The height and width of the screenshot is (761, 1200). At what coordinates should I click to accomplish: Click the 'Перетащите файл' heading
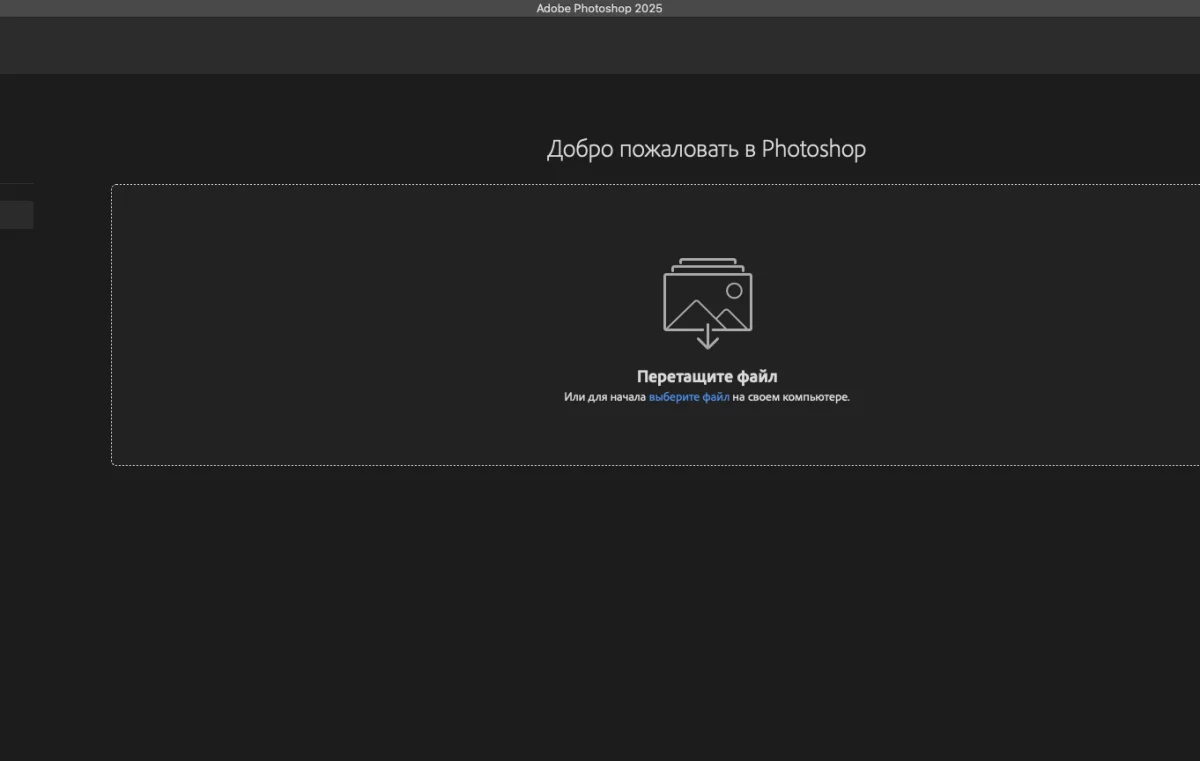707,377
